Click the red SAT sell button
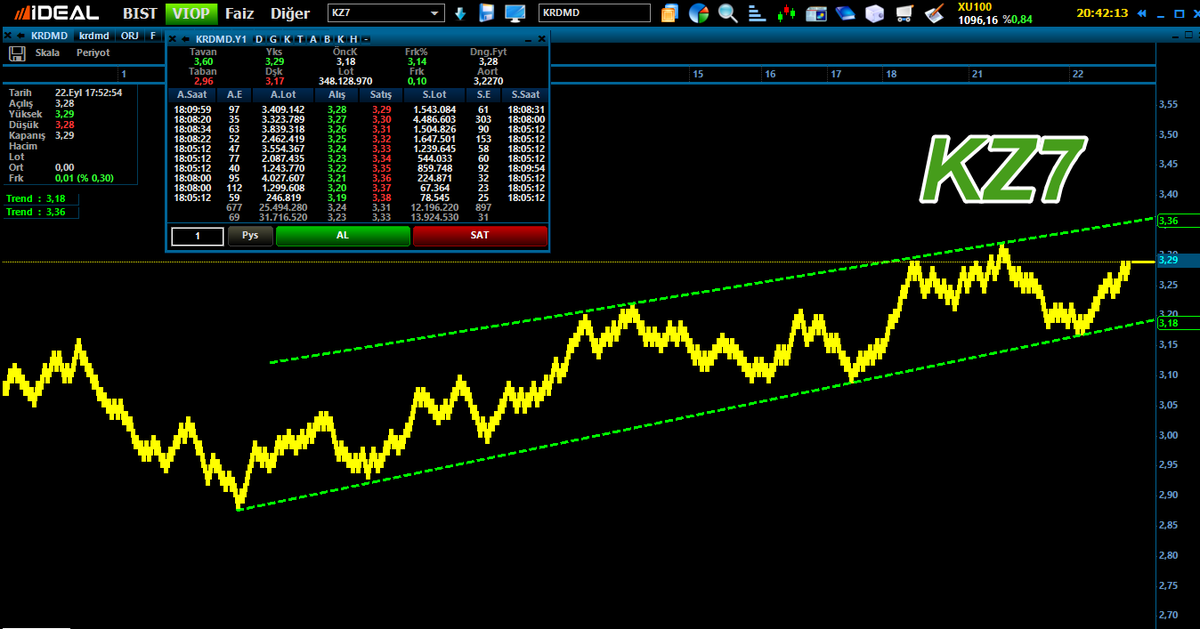The image size is (1200, 629). pyautogui.click(x=480, y=236)
